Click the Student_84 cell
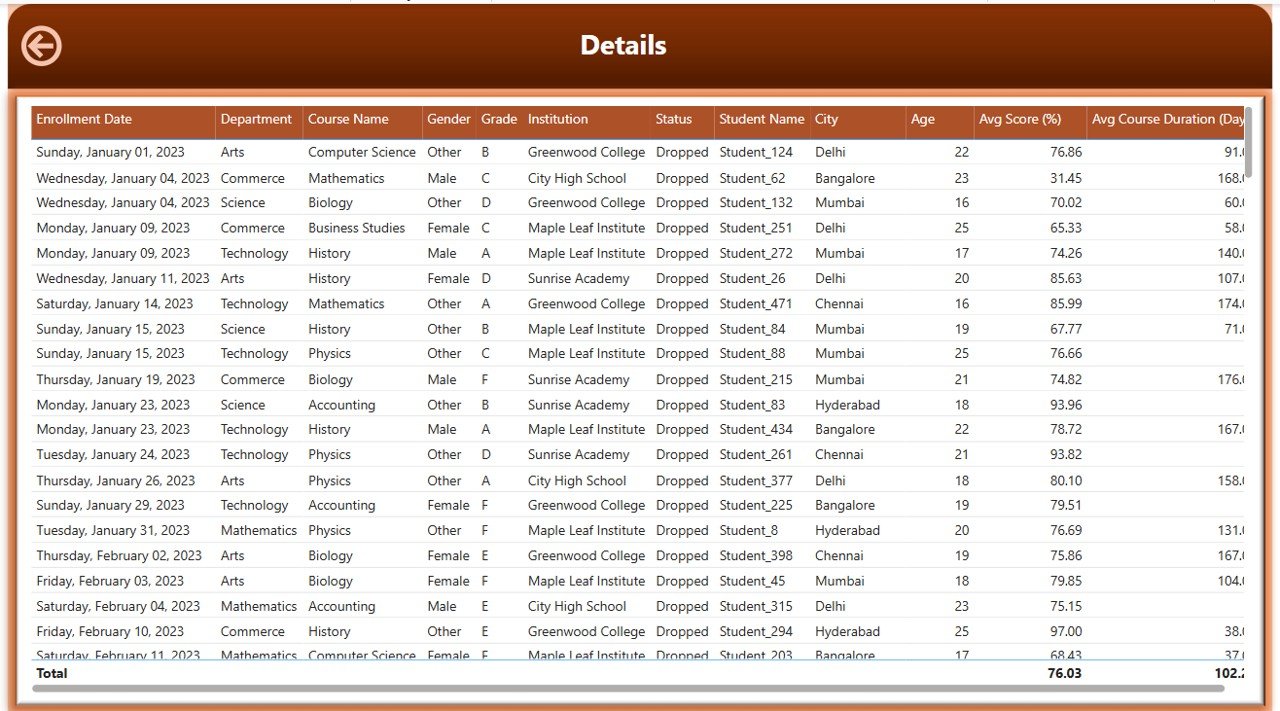Image resolution: width=1280 pixels, height=711 pixels. 752,329
